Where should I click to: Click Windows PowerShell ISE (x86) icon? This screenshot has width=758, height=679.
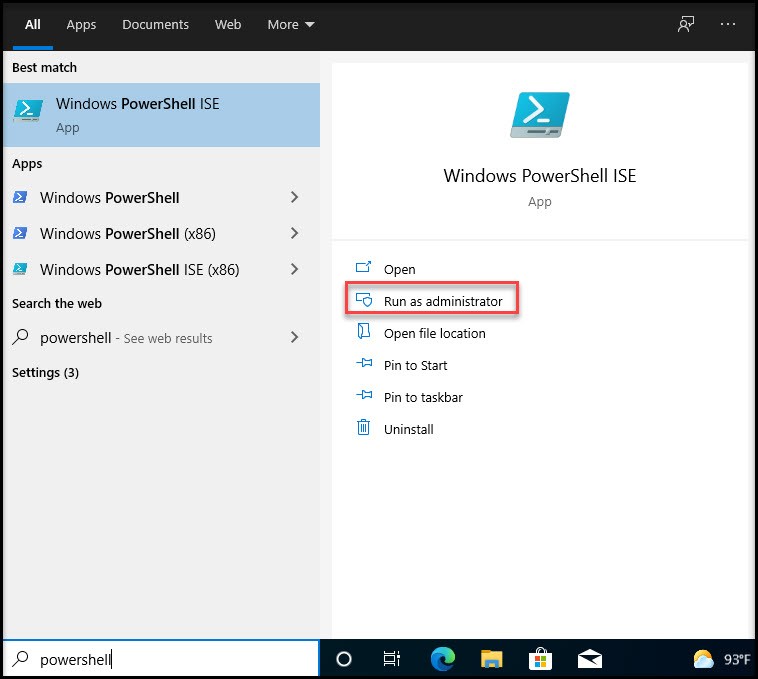[20, 269]
